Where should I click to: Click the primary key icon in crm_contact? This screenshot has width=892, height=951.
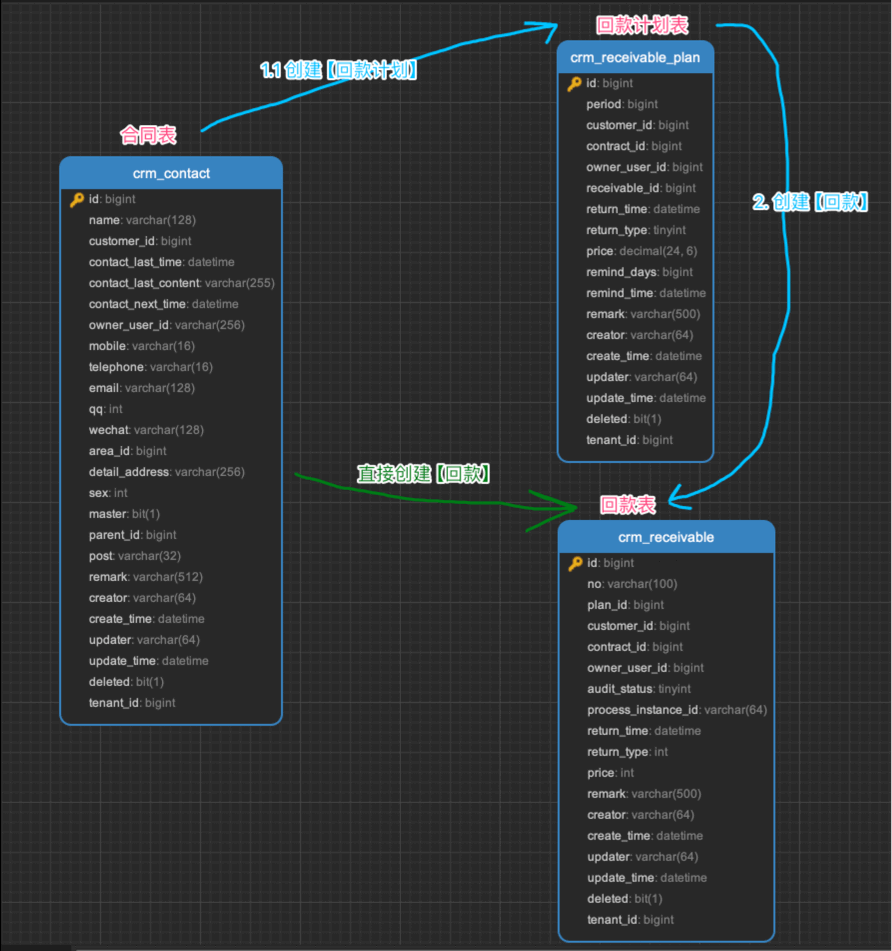77,200
